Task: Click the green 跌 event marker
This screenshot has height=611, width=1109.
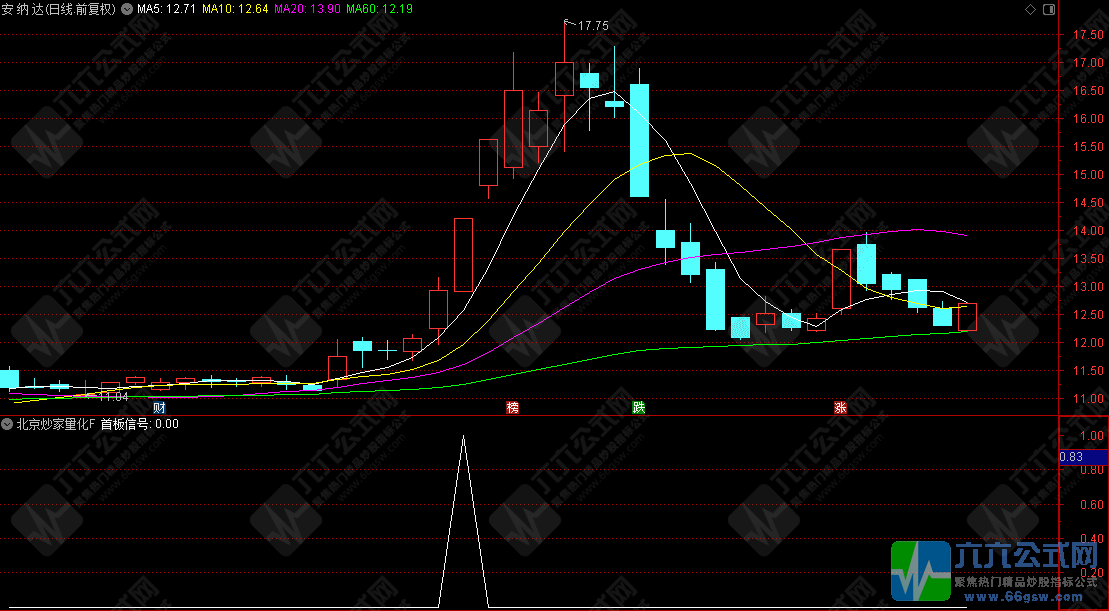Action: pyautogui.click(x=639, y=408)
